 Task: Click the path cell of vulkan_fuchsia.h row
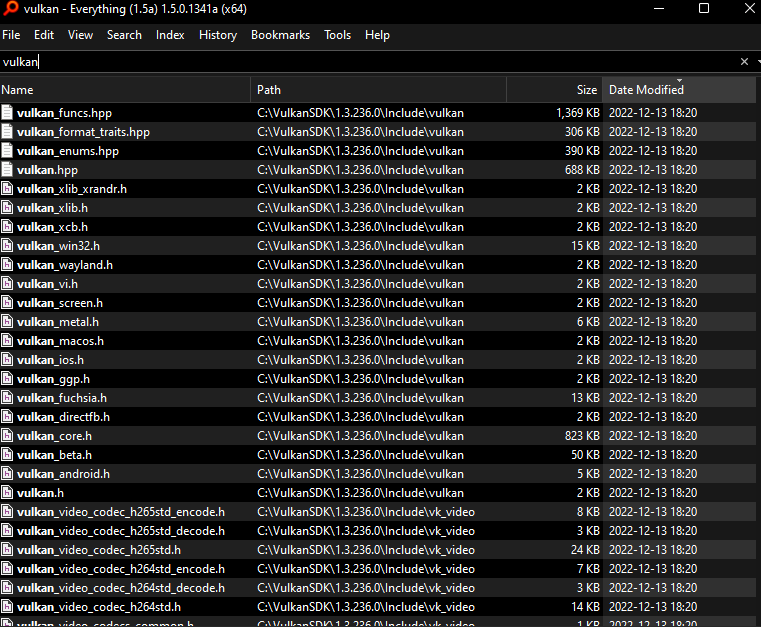(x=360, y=398)
